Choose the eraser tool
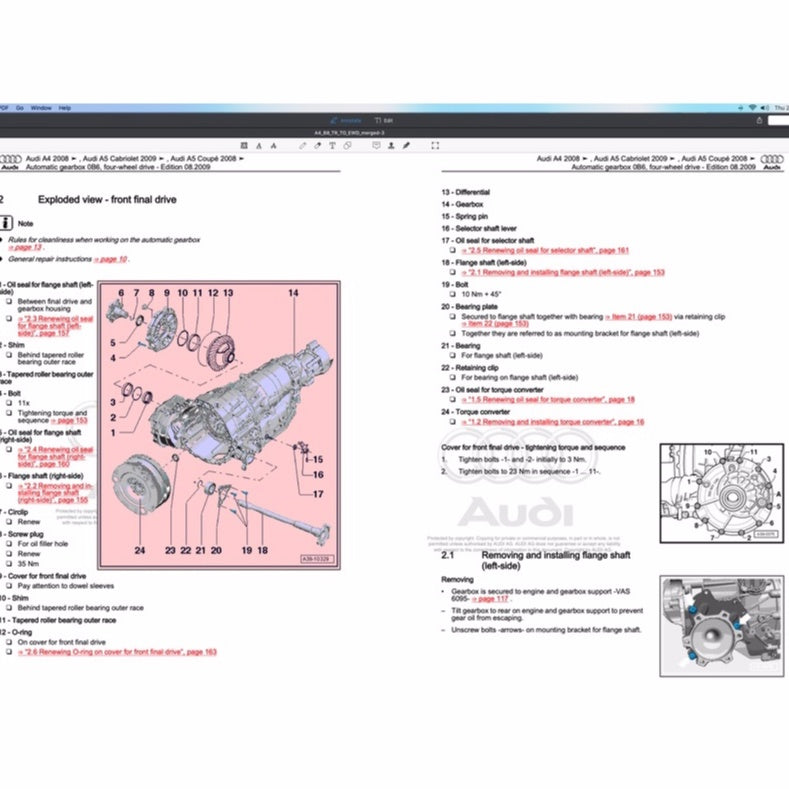The height and width of the screenshot is (789, 789). [318, 145]
